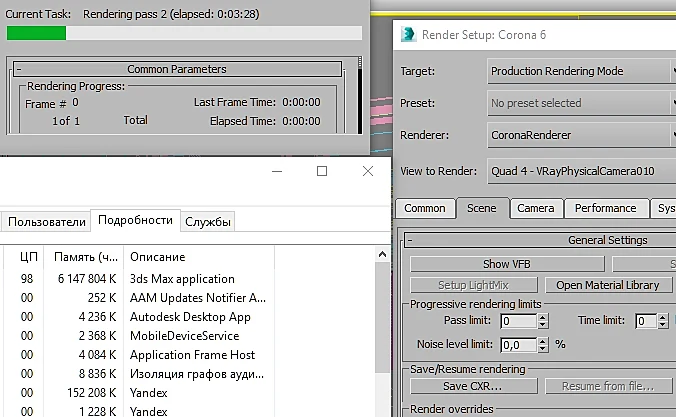Minimize the Task Manager window
This screenshot has width=676, height=417.
pos(277,171)
